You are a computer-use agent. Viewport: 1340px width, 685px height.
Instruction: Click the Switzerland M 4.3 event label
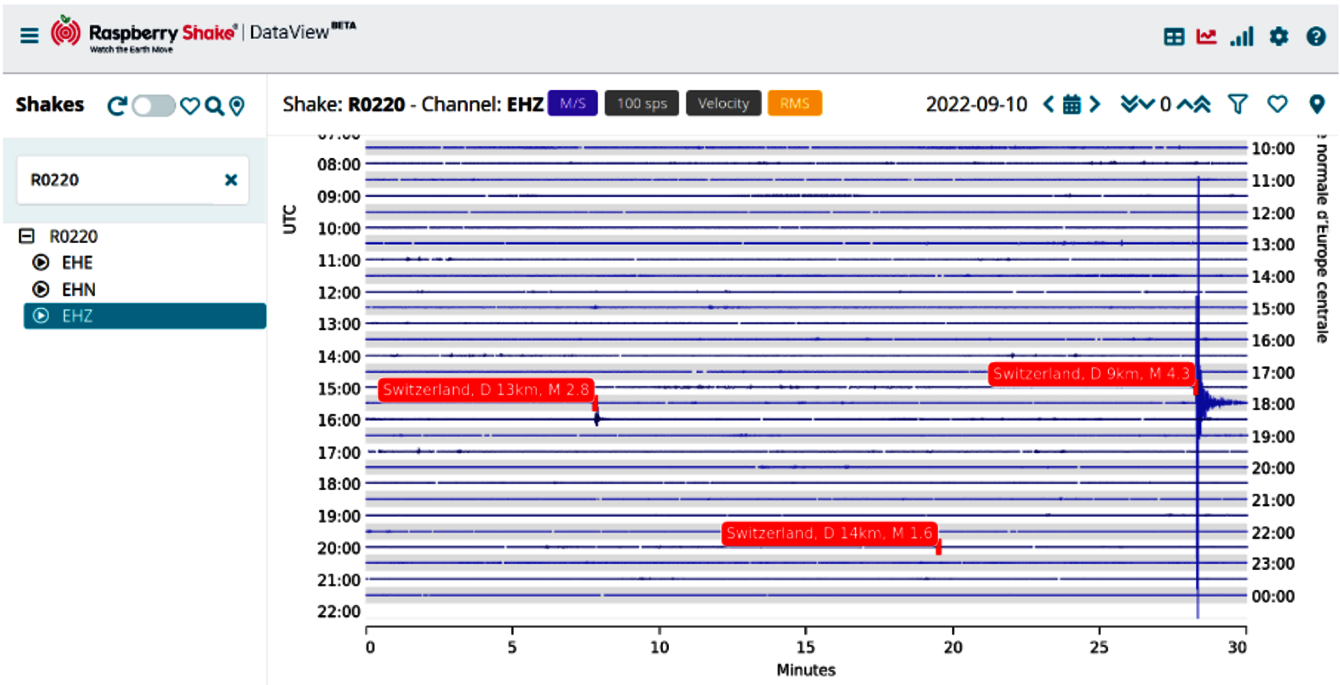pos(1092,374)
